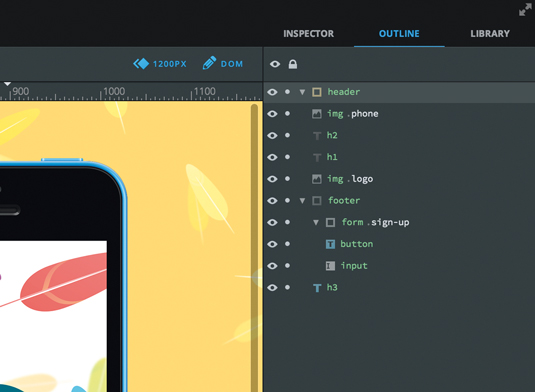535x392 pixels.
Task: Collapse the form .sign-up tree node
Action: pyautogui.click(x=316, y=222)
